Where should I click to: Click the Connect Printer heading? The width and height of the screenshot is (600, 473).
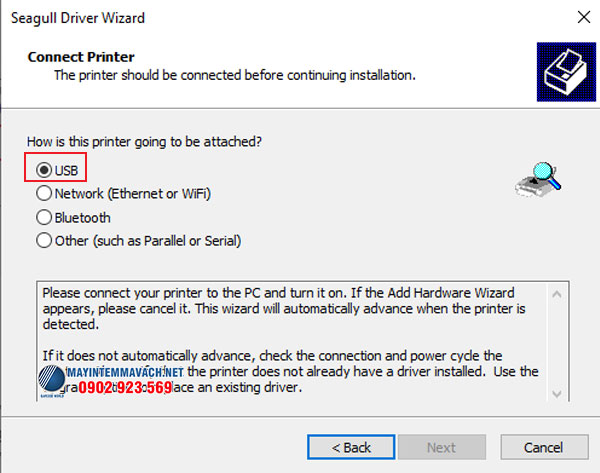(81, 57)
